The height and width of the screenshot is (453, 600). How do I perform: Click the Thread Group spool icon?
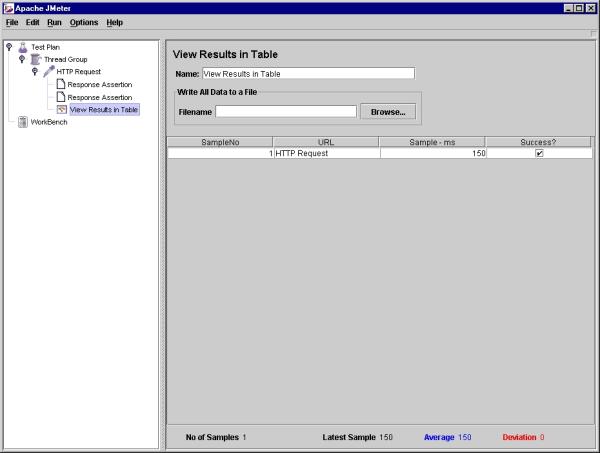click(x=36, y=59)
